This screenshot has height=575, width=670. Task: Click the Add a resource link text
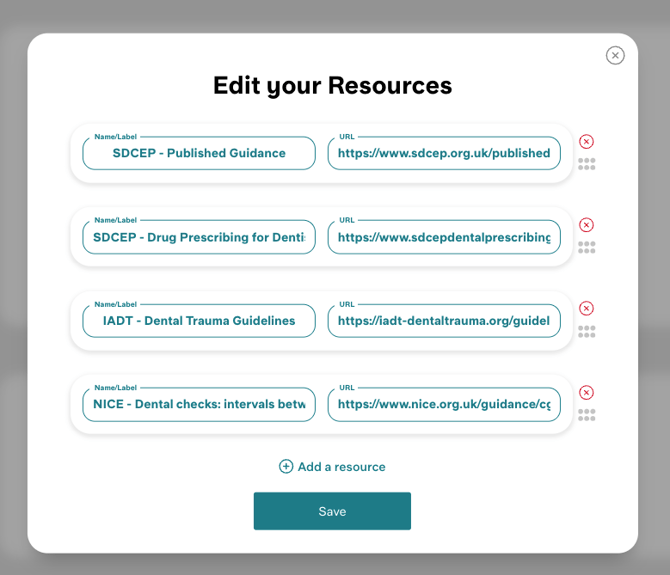coord(341,467)
